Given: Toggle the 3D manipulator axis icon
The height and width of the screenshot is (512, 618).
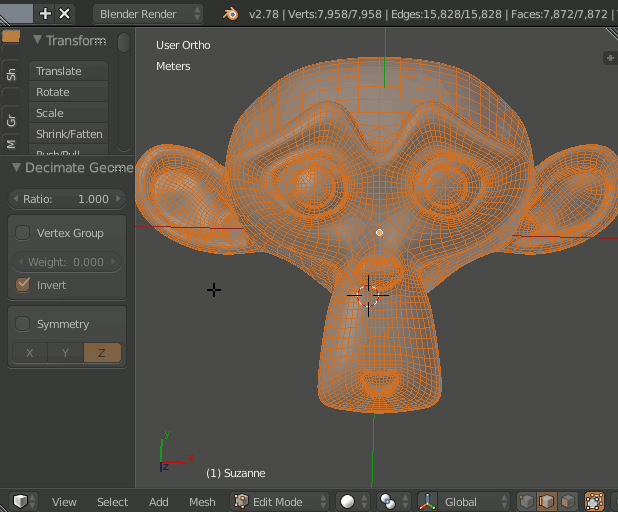Looking at the screenshot, I should click(427, 501).
